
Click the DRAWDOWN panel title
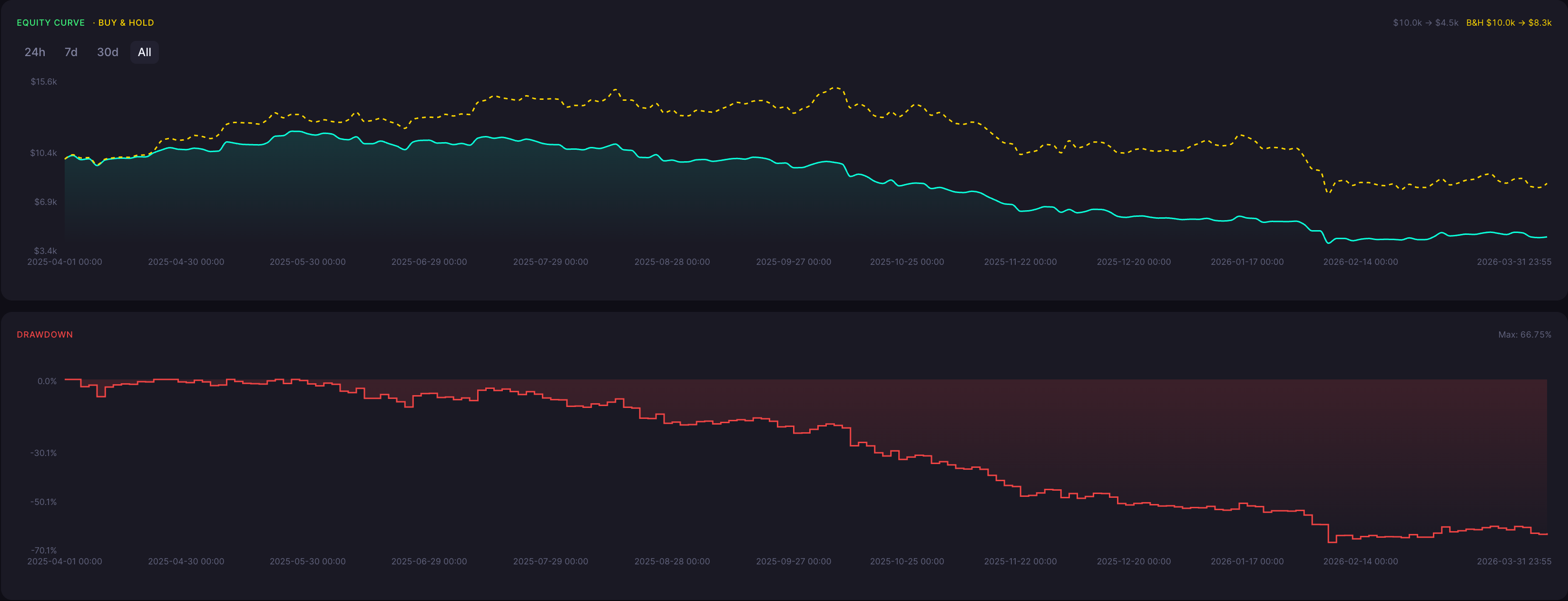[x=44, y=335]
